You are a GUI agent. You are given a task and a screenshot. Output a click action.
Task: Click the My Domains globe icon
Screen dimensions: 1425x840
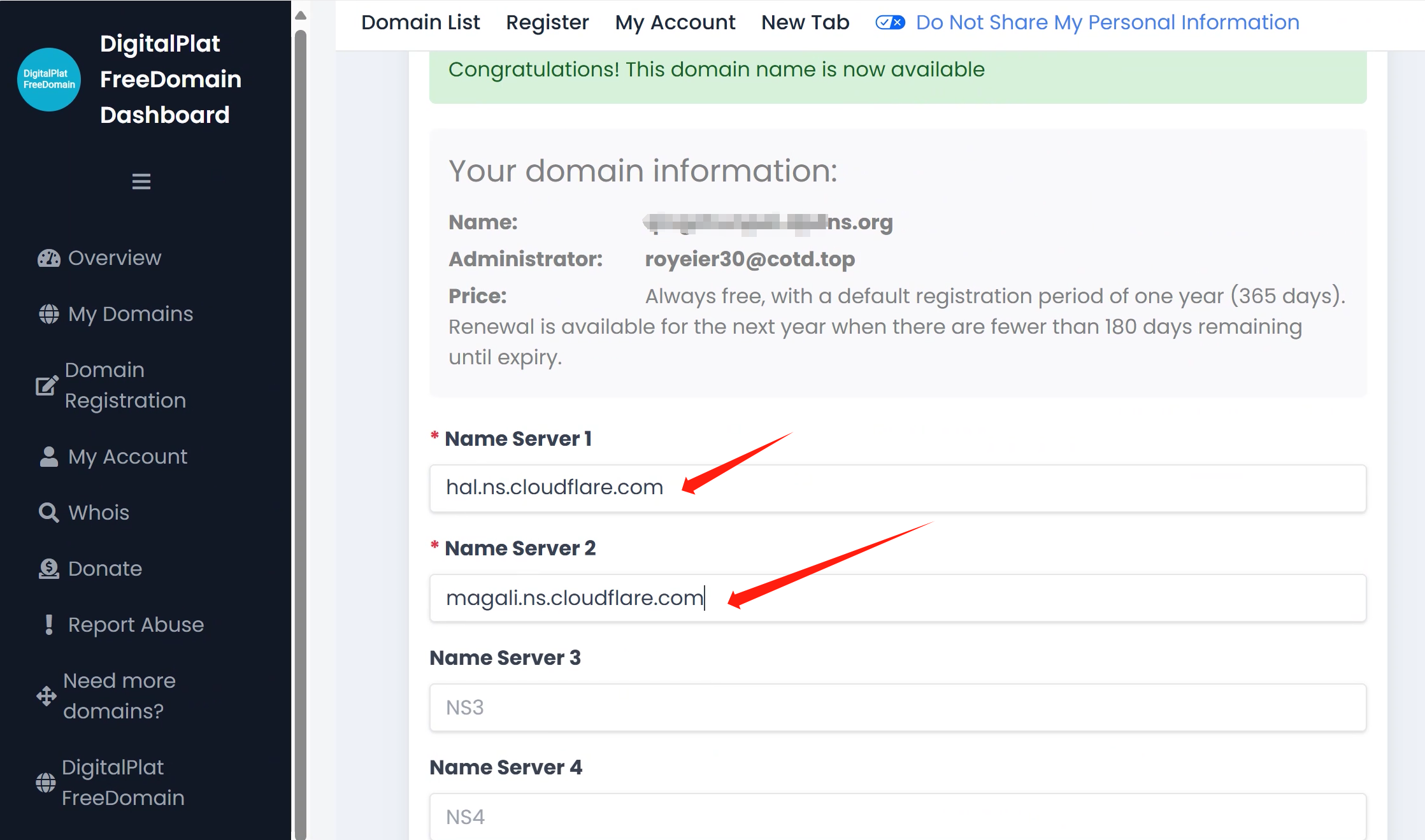pos(49,314)
